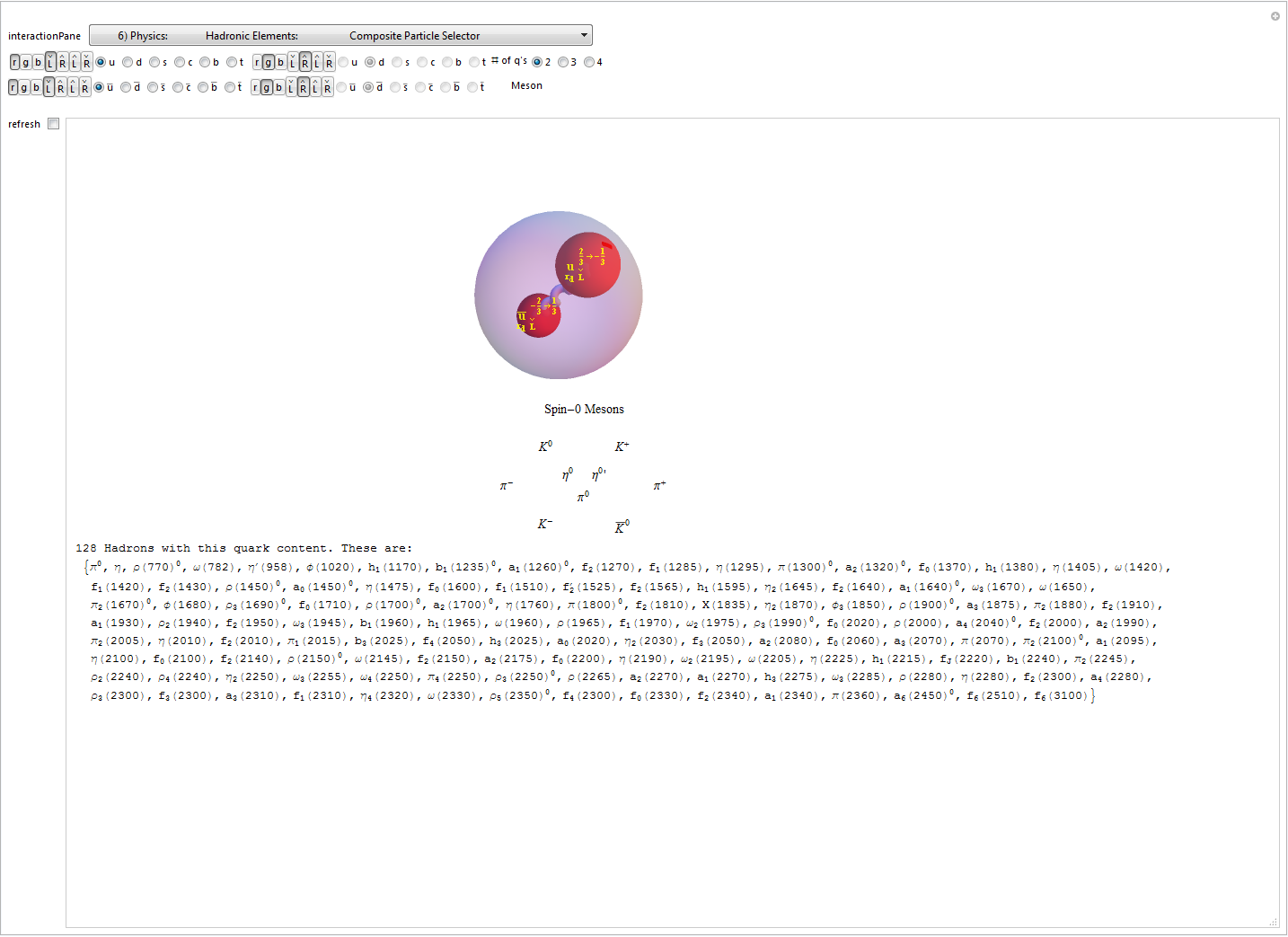The height and width of the screenshot is (937, 1288).
Task: Pick blue 'b' in top-right quark group
Action: click(x=281, y=62)
